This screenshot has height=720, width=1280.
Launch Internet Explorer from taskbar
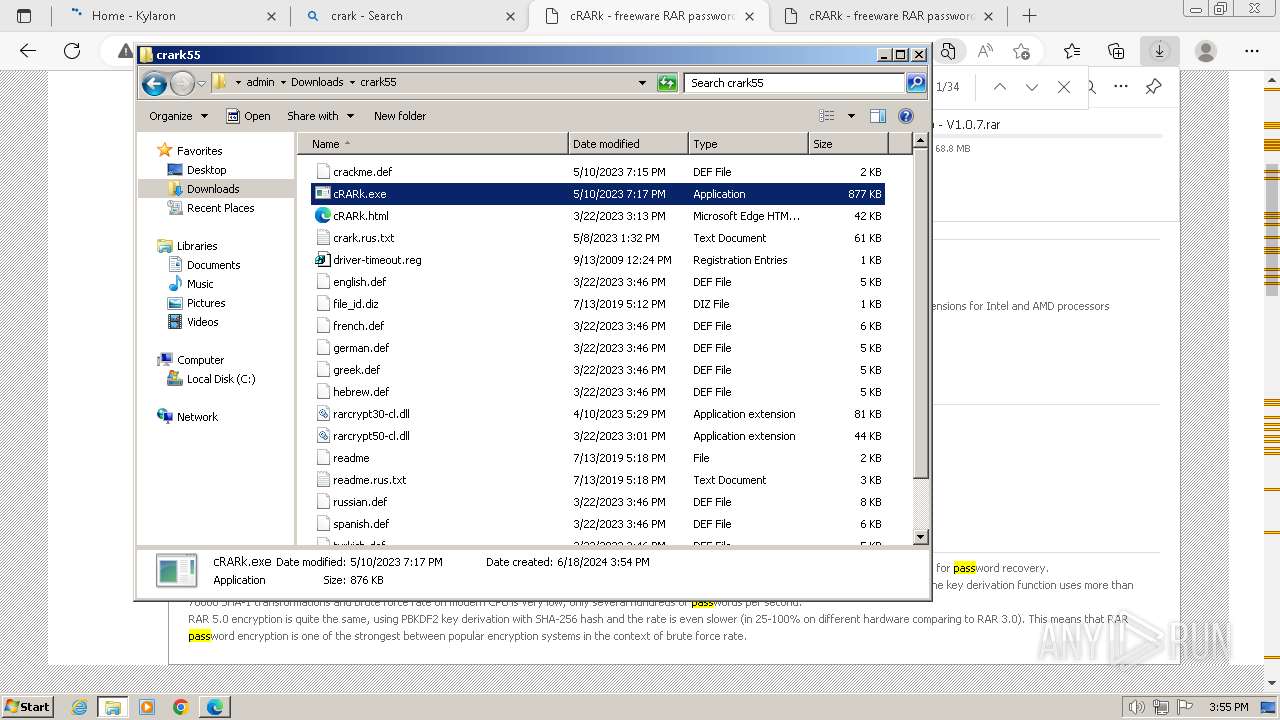tap(80, 707)
